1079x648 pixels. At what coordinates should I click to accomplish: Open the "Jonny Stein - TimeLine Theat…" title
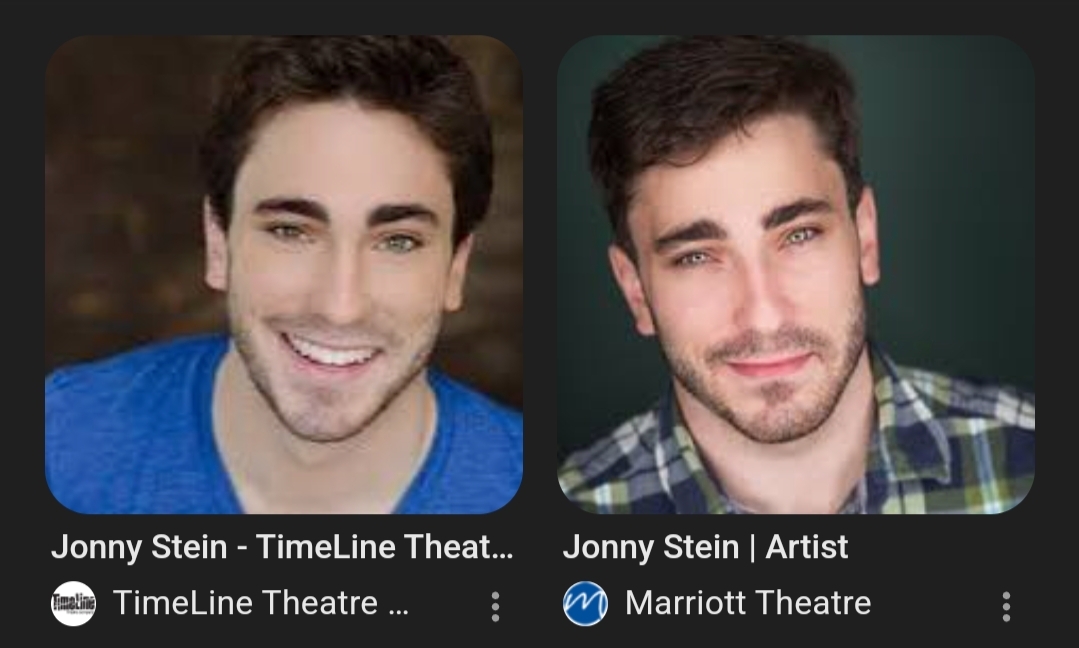(x=282, y=547)
